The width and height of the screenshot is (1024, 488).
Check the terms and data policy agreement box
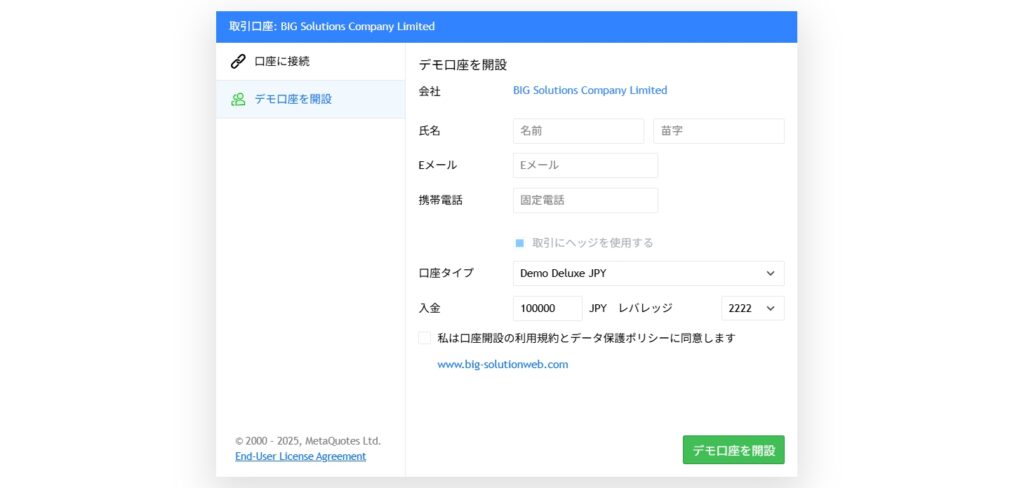(x=425, y=338)
